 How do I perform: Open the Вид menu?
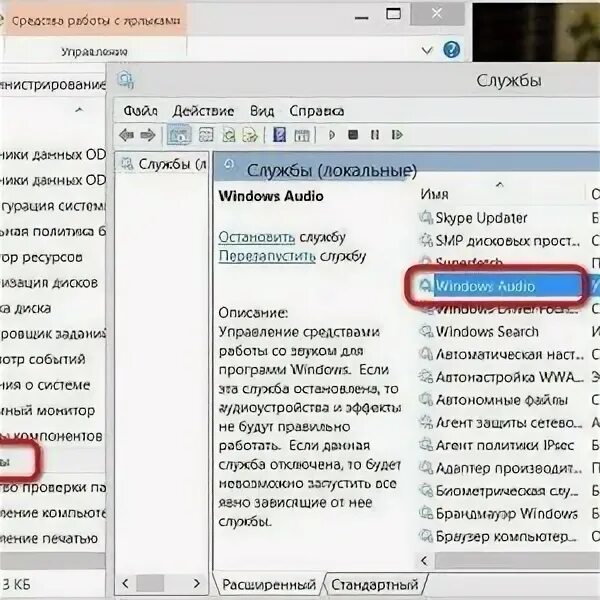point(262,111)
